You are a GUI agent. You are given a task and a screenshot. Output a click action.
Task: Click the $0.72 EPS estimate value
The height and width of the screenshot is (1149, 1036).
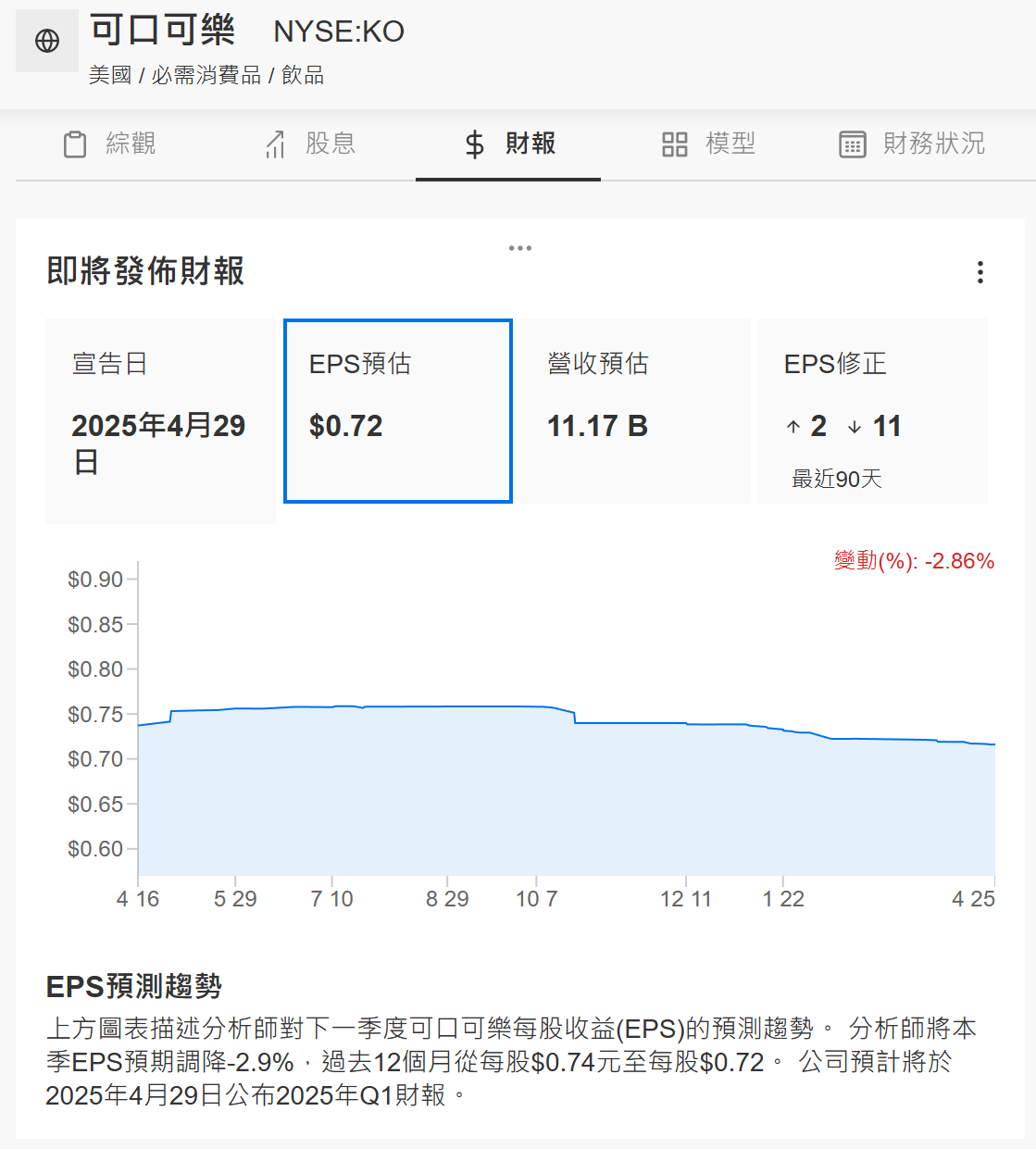tap(345, 426)
